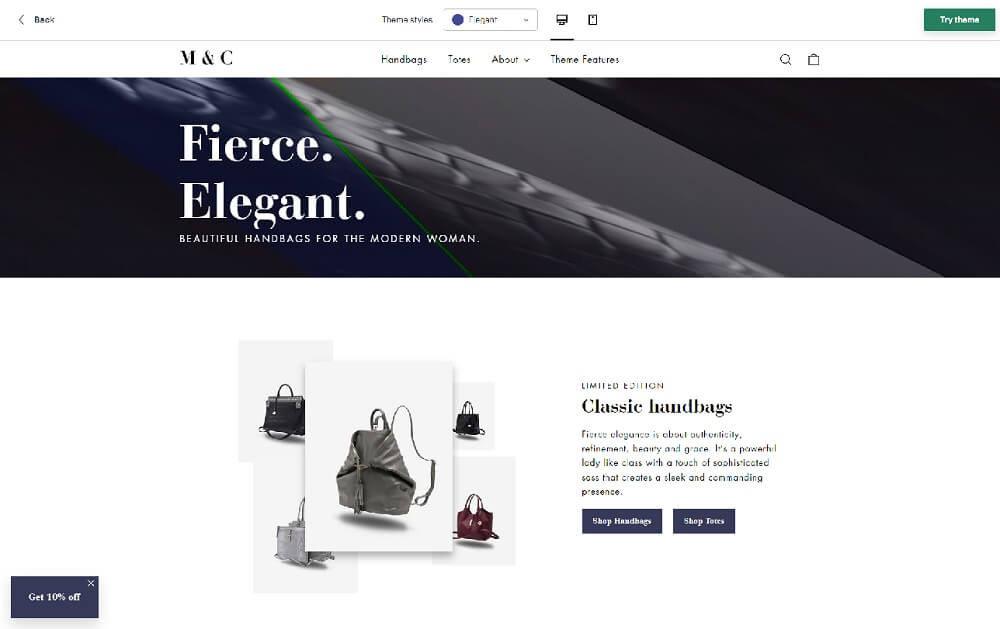Switch to desktop preview icon
Viewport: 1000px width, 629px height.
(562, 20)
